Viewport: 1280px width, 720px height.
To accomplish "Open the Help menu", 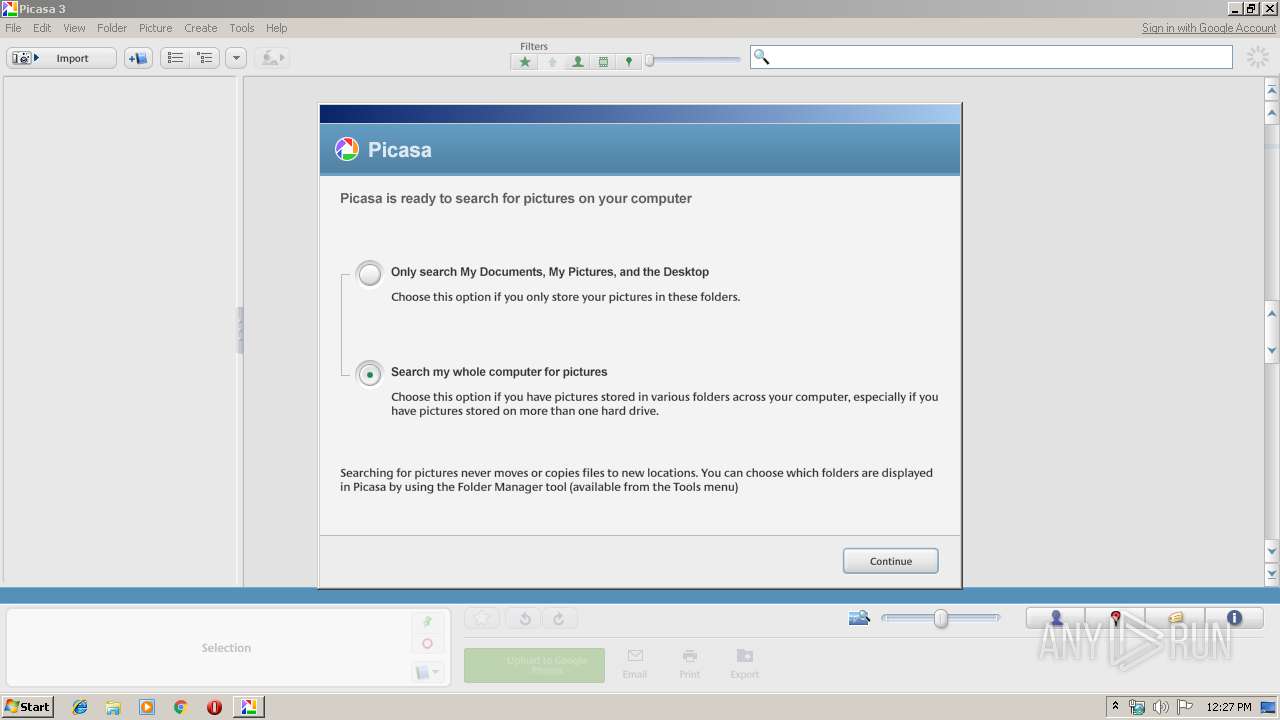I will pyautogui.click(x=277, y=28).
